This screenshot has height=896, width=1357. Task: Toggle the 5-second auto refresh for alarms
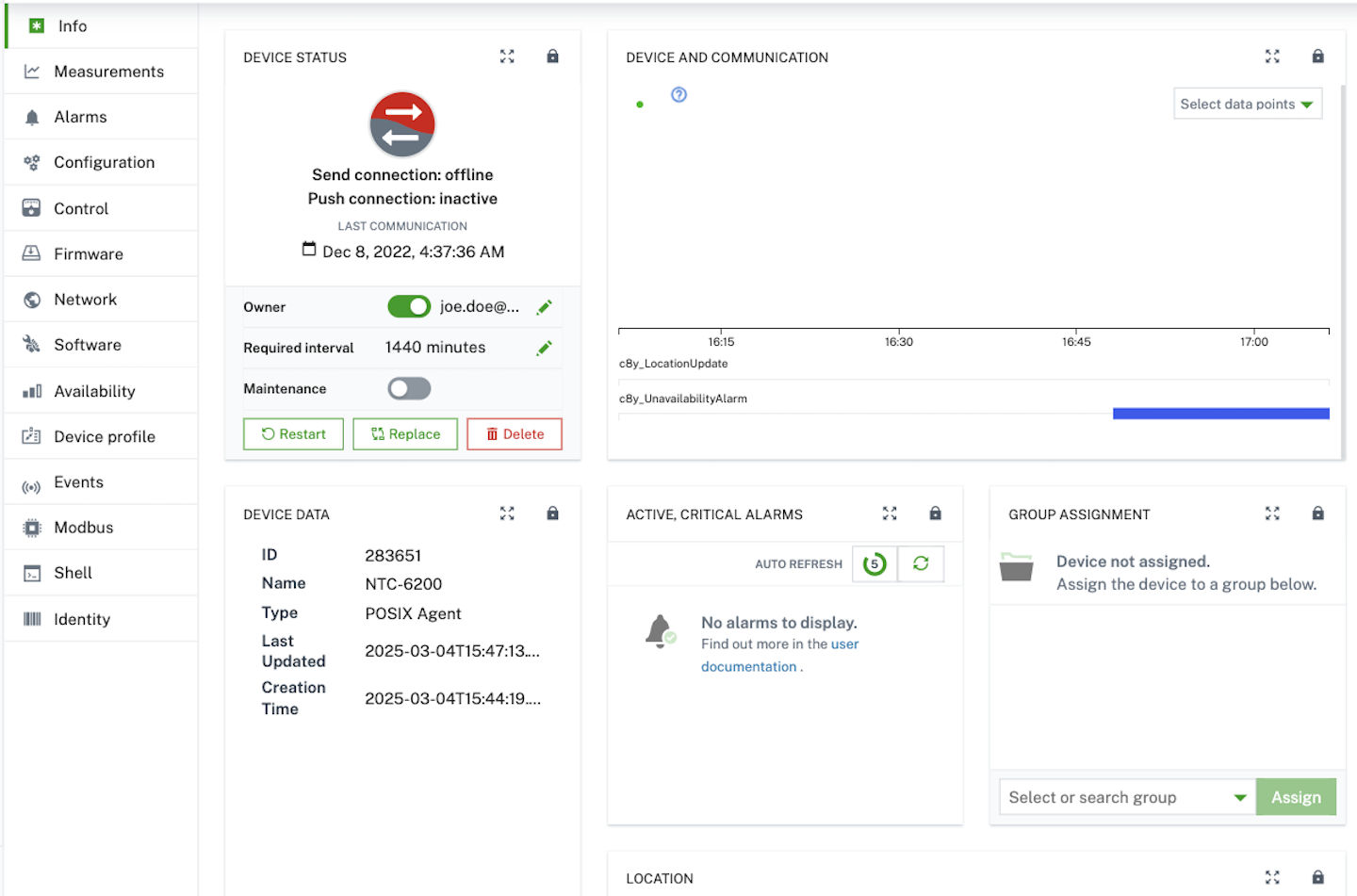pos(875,563)
